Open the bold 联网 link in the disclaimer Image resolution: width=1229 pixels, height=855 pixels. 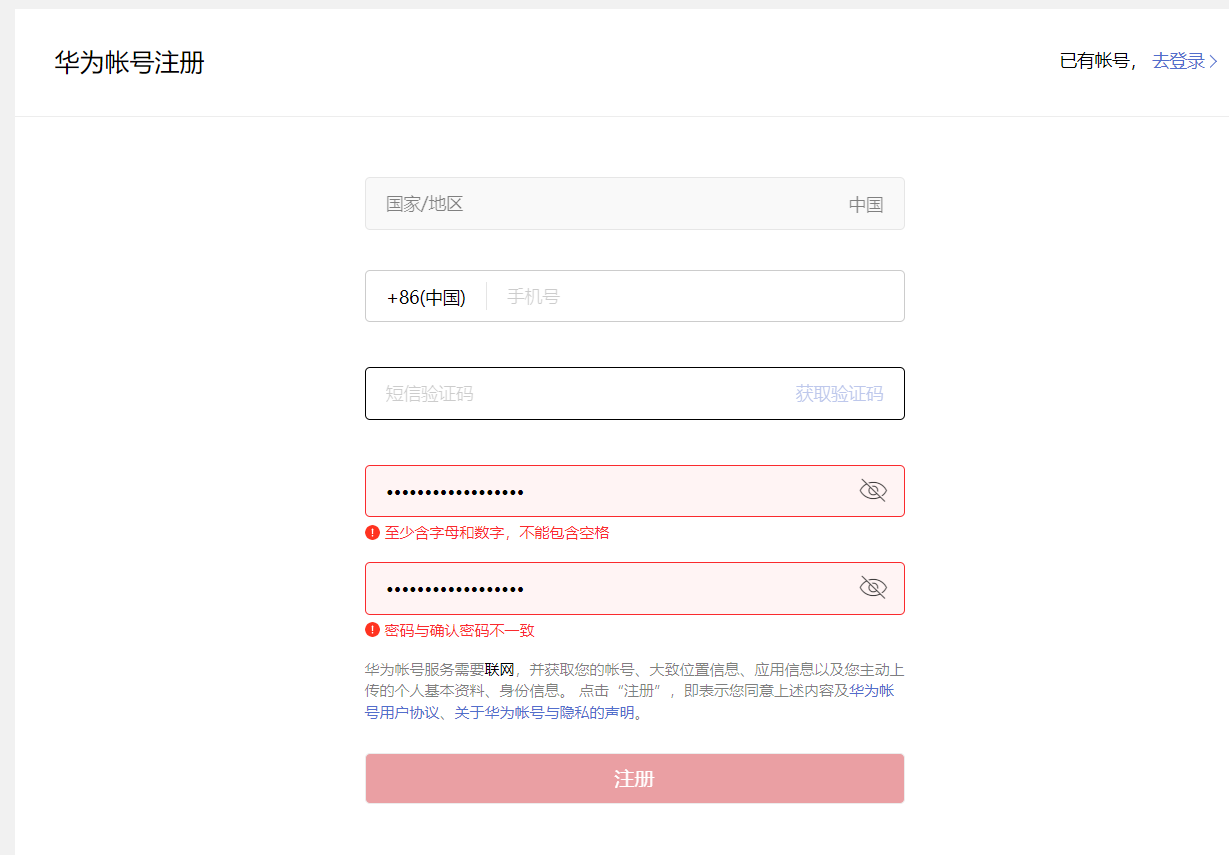pyautogui.click(x=499, y=670)
